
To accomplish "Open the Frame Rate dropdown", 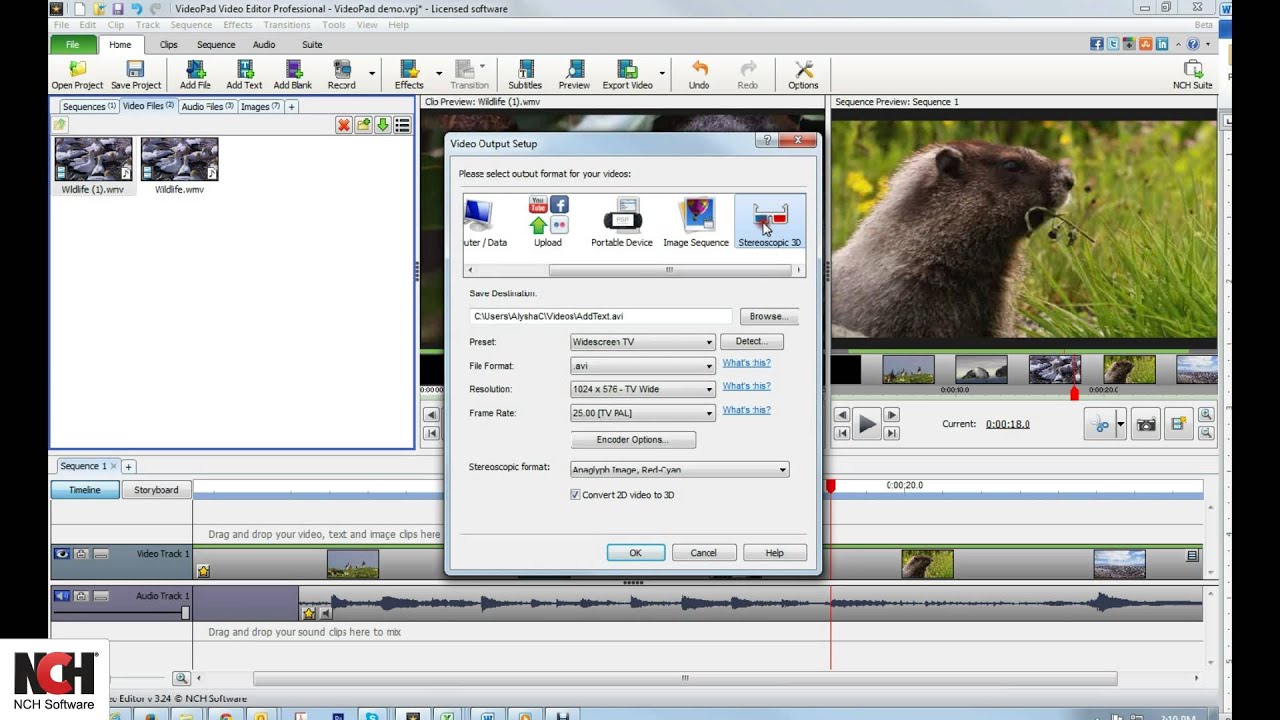I will [x=642, y=413].
